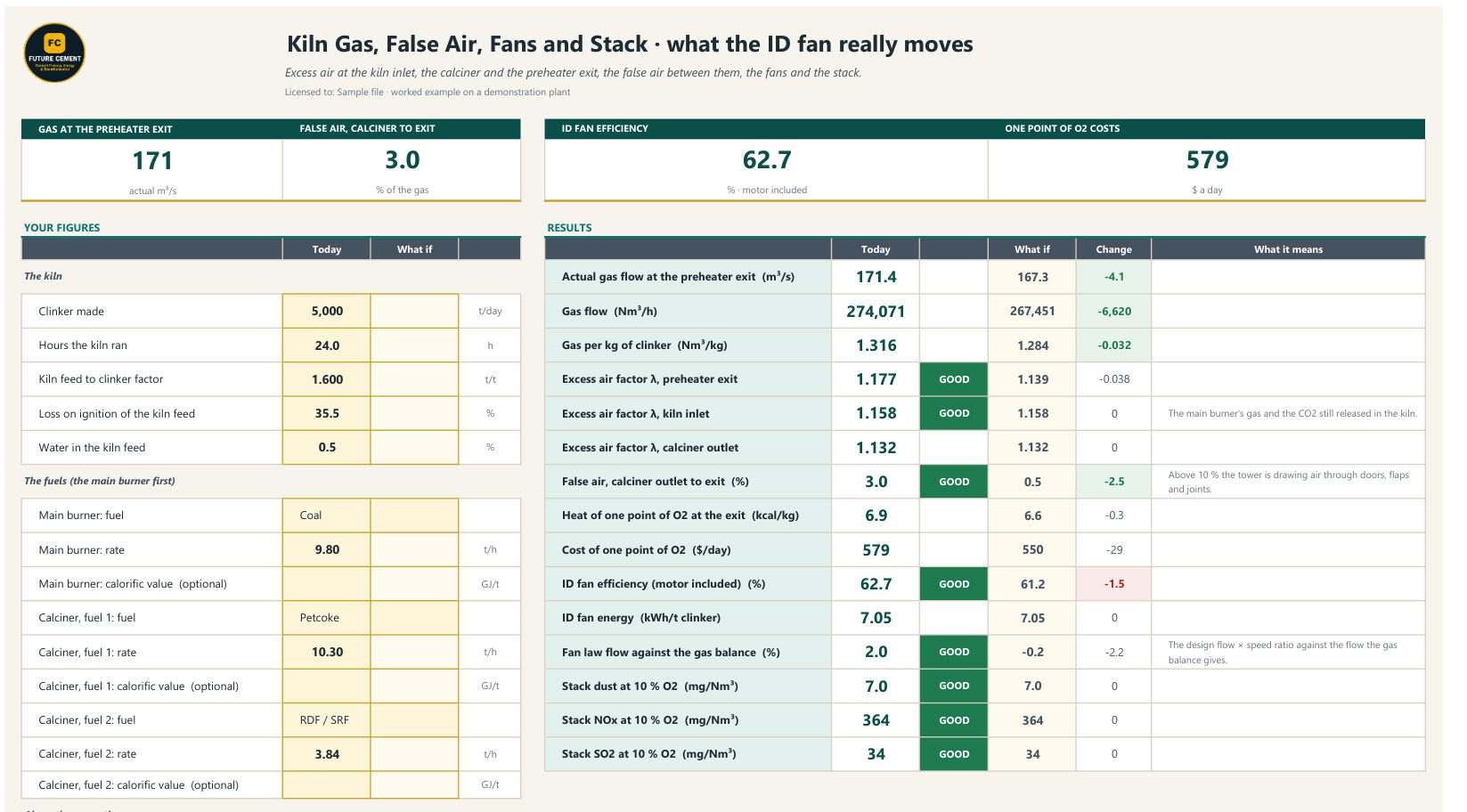Select Calciner fuel 1 rate value 10.30
The height and width of the screenshot is (812, 1467).
click(x=327, y=652)
